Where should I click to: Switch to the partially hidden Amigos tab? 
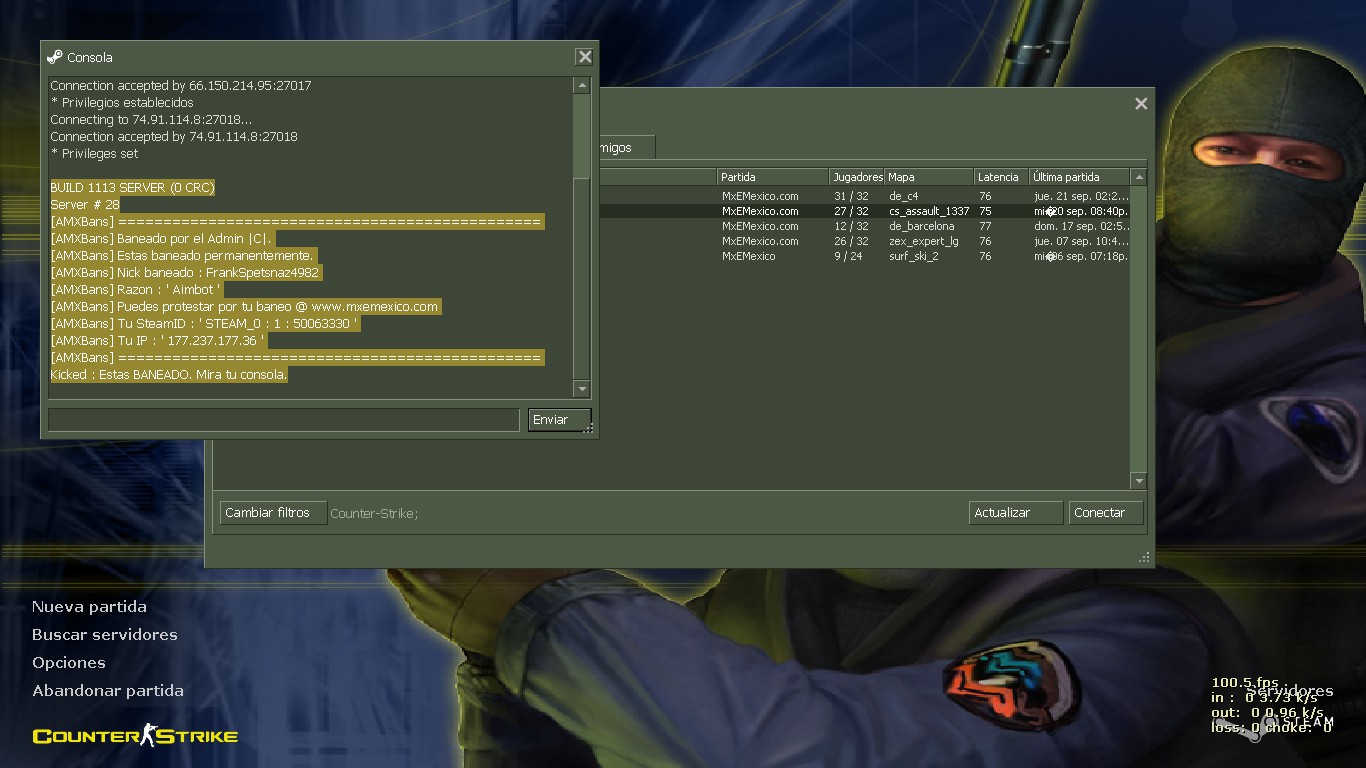[626, 147]
